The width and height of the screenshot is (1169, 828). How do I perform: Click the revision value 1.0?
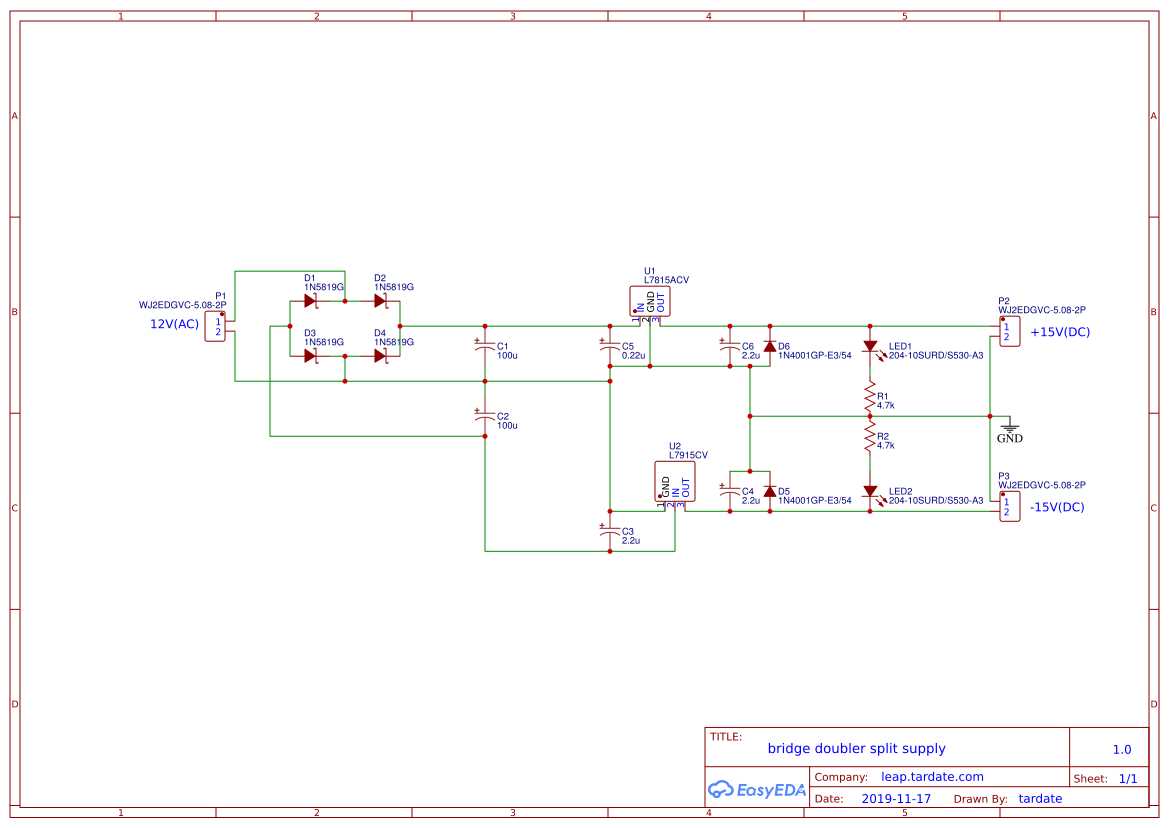(1121, 750)
